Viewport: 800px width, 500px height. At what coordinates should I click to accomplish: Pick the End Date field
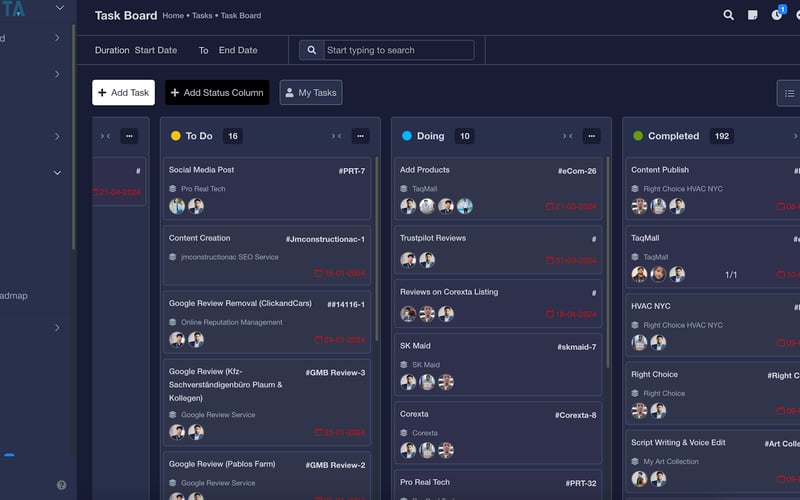tap(238, 50)
